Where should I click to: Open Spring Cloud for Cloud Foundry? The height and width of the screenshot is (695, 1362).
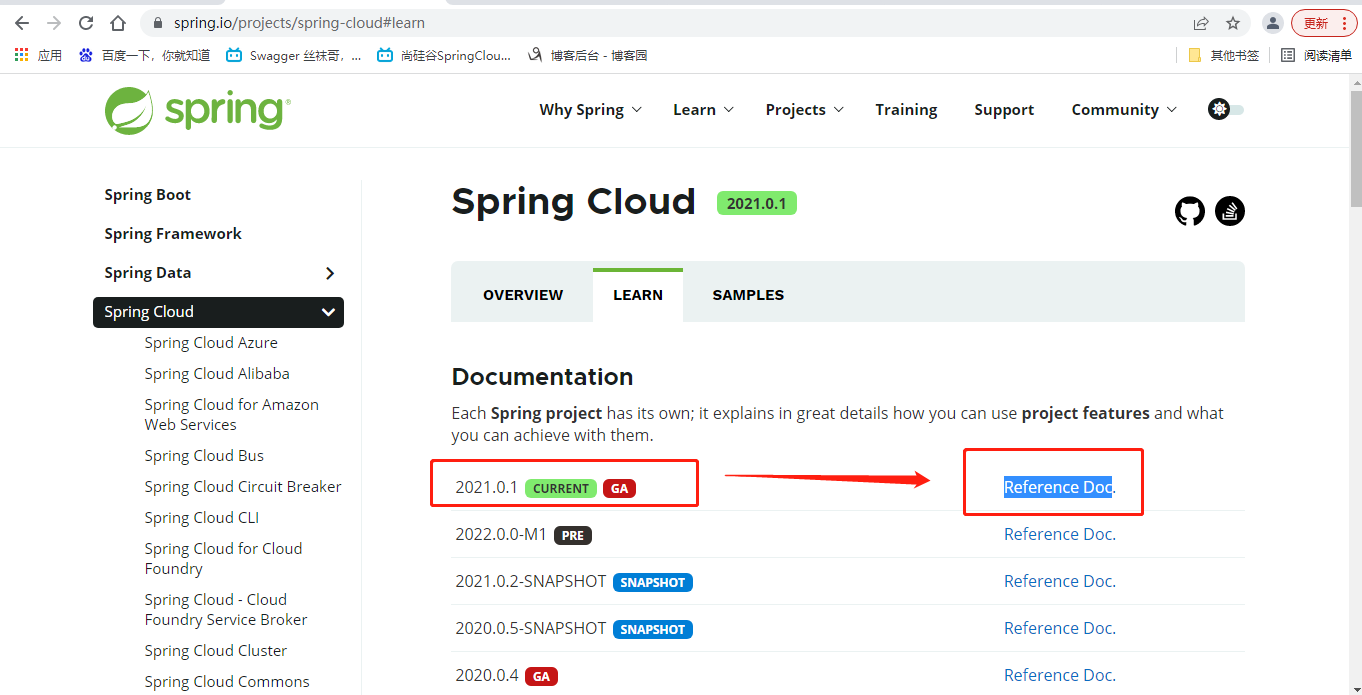[x=223, y=559]
